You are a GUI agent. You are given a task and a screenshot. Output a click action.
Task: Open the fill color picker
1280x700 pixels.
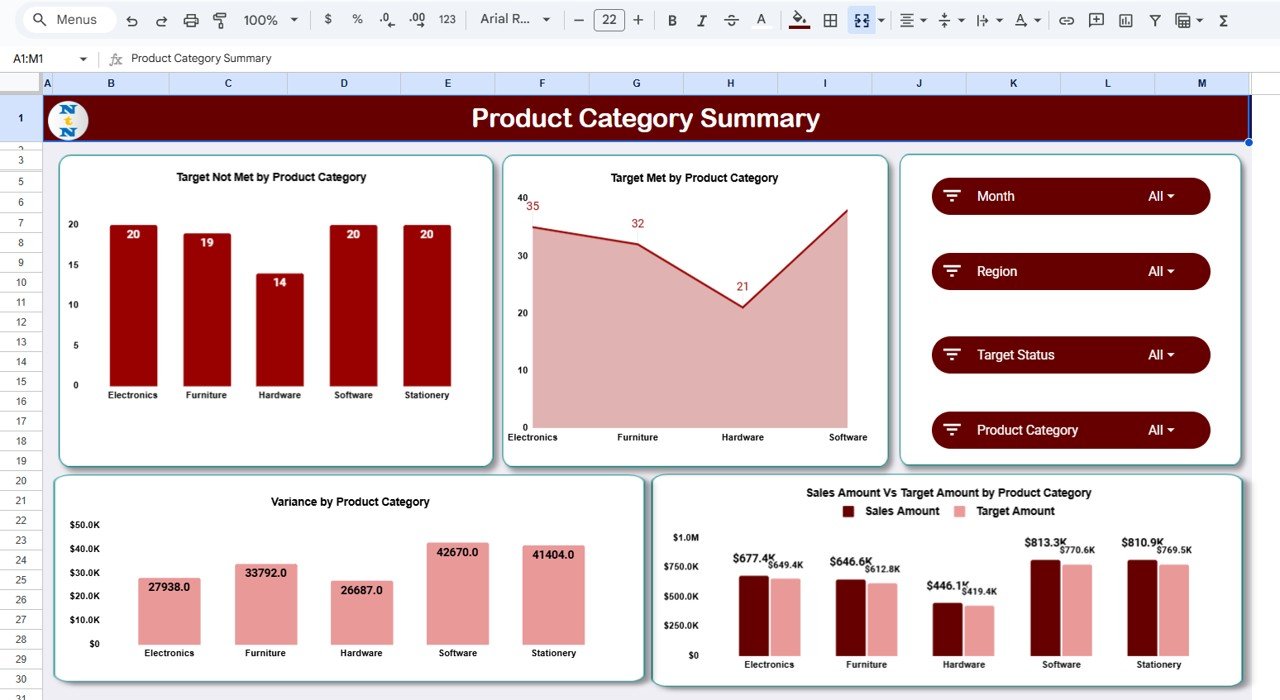pyautogui.click(x=797, y=19)
